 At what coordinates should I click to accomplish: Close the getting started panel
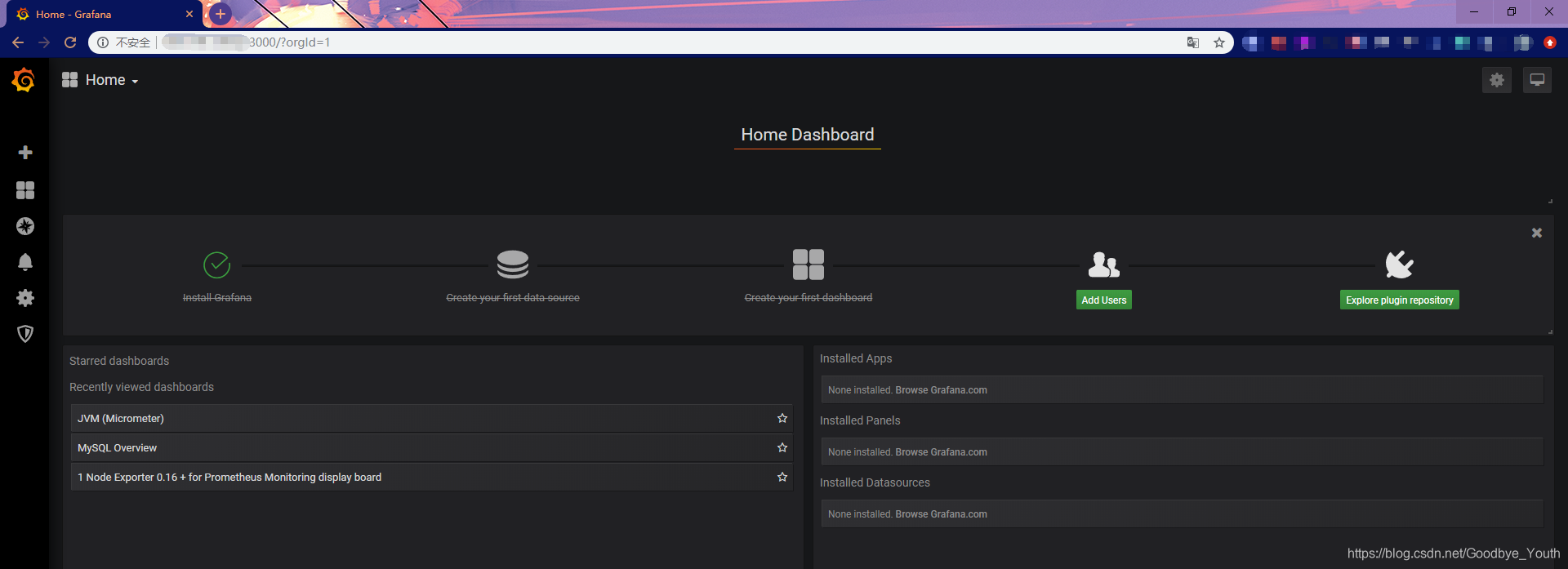[1537, 233]
